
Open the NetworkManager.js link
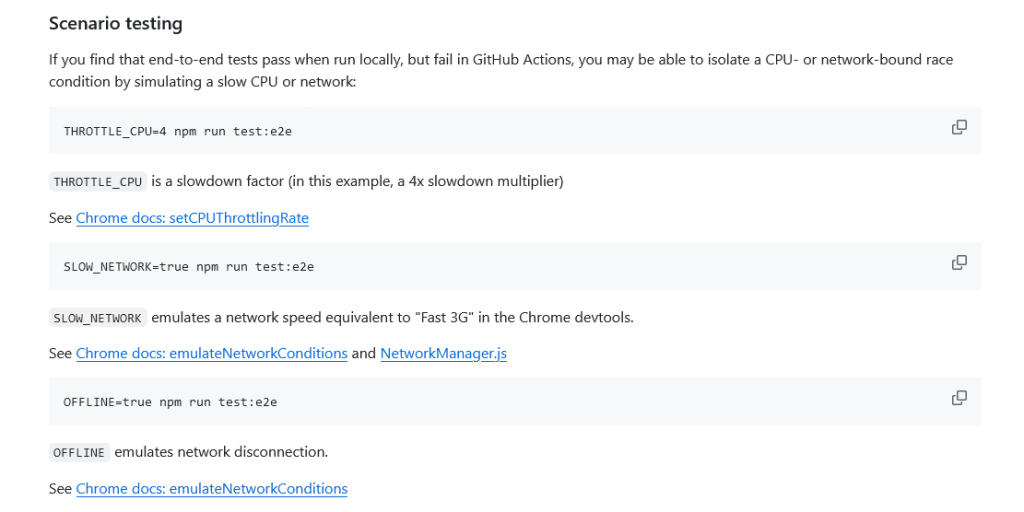(443, 353)
